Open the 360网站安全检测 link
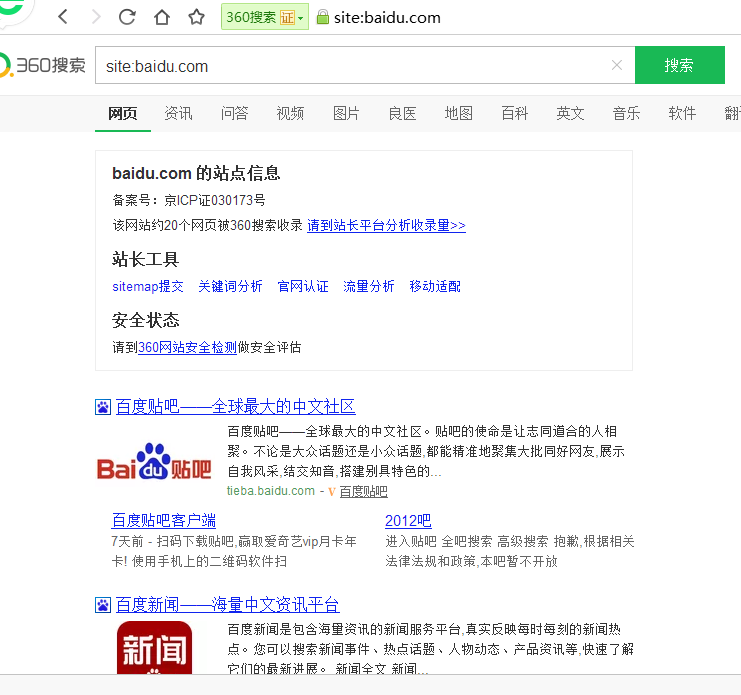The width and height of the screenshot is (741, 695). pos(187,348)
